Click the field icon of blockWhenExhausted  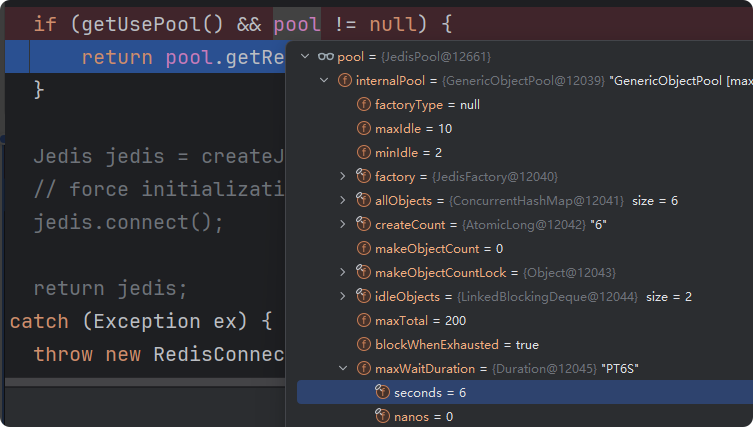point(364,344)
